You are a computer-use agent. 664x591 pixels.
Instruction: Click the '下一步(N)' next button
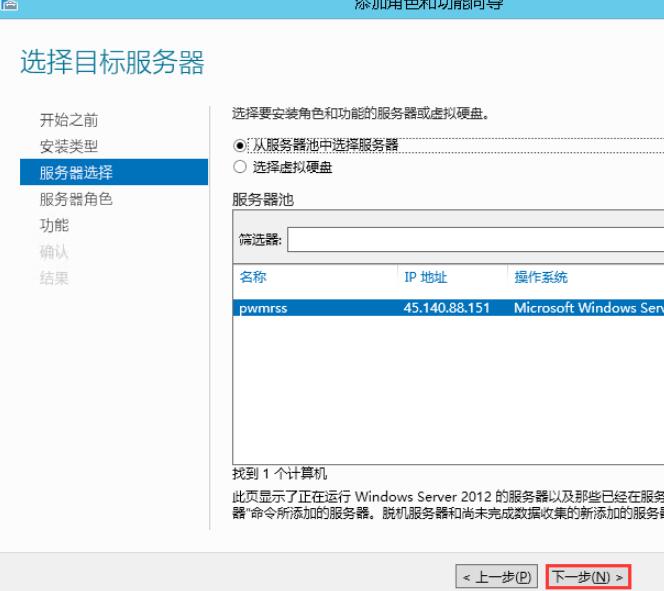(x=588, y=577)
